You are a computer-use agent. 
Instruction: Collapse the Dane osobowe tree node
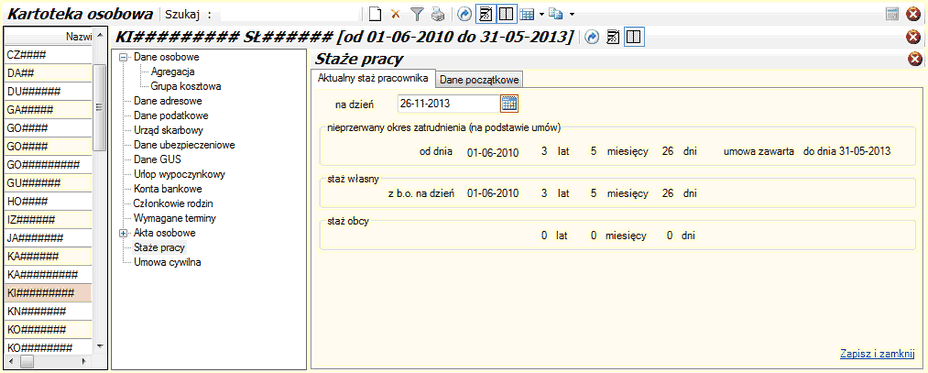coord(124,58)
